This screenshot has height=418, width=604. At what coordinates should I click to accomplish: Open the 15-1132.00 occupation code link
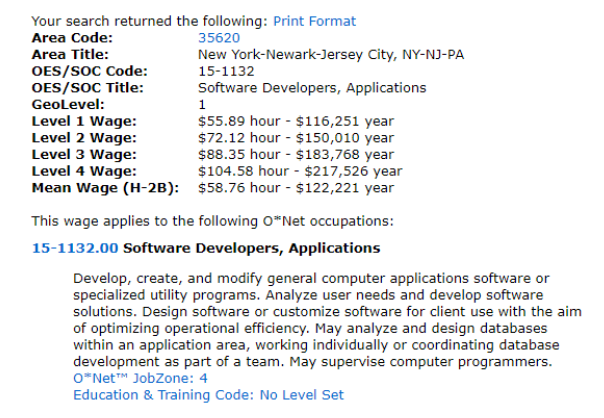coord(75,247)
